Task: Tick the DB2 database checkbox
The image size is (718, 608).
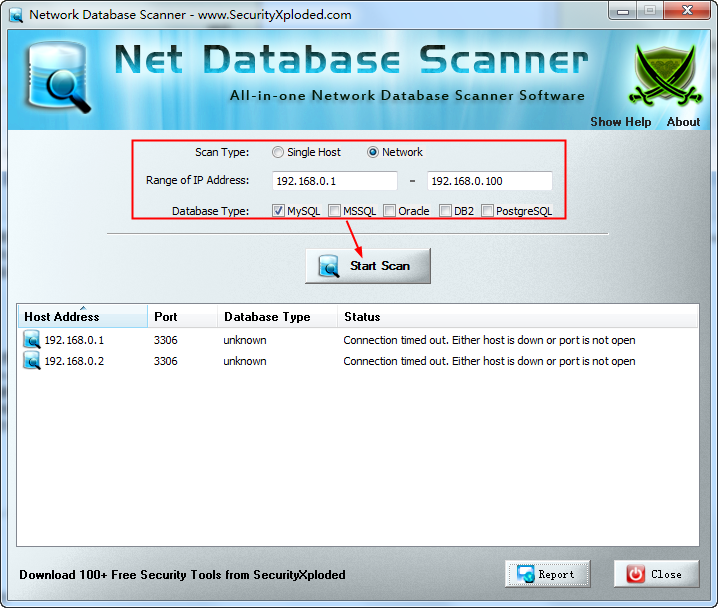Action: pos(445,211)
